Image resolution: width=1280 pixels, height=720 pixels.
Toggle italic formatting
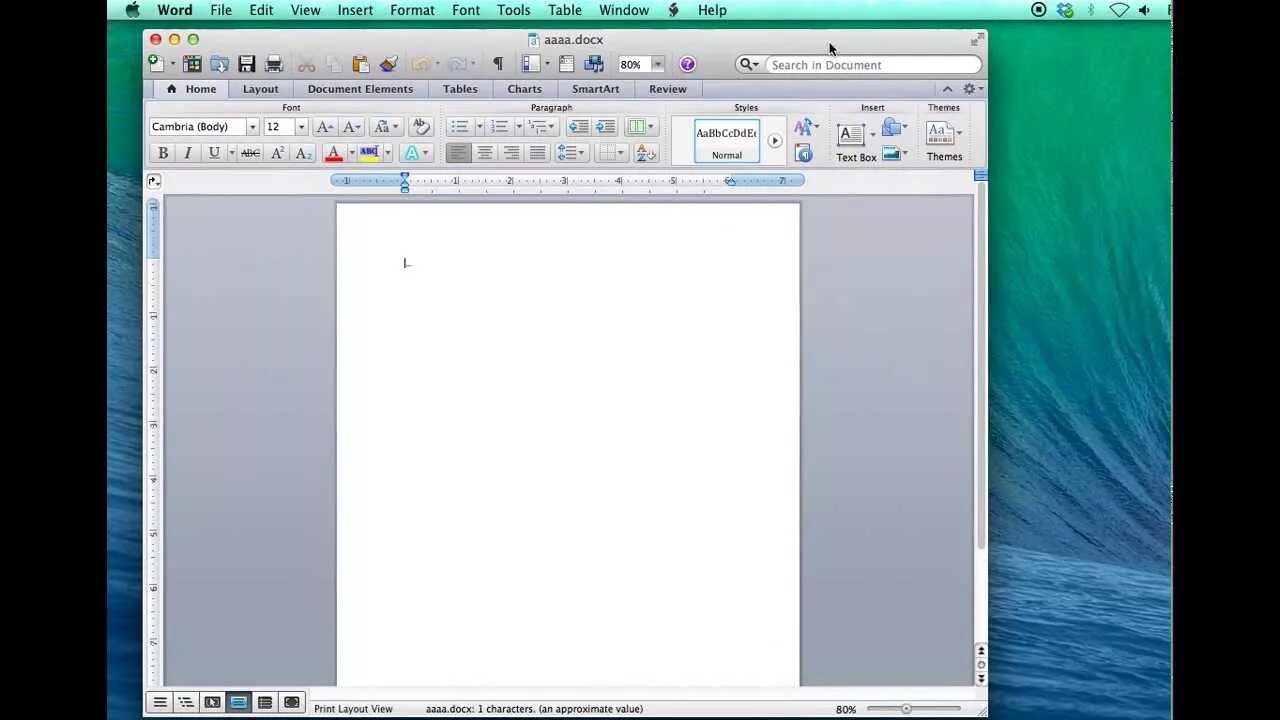[x=187, y=153]
